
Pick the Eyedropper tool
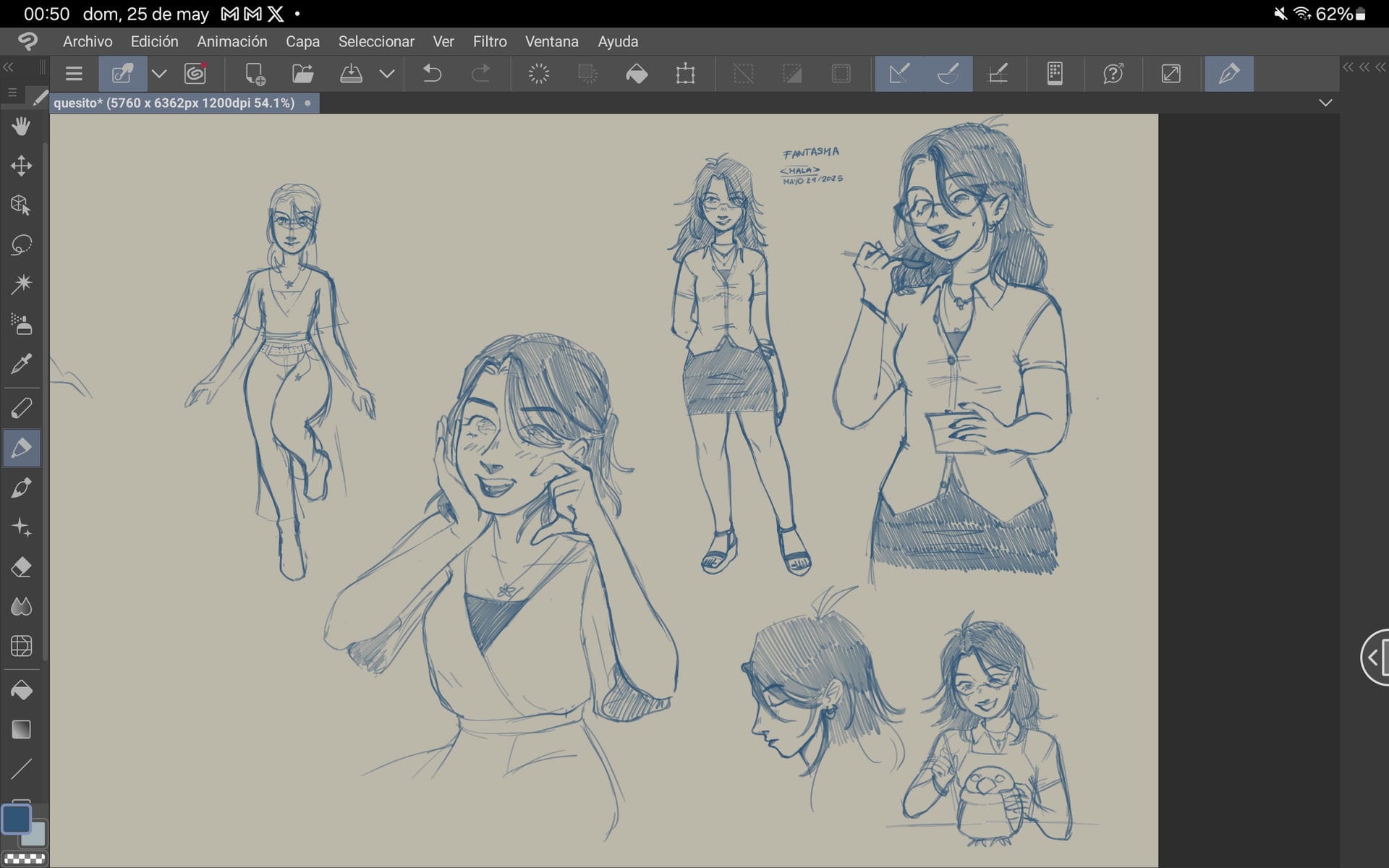21,364
